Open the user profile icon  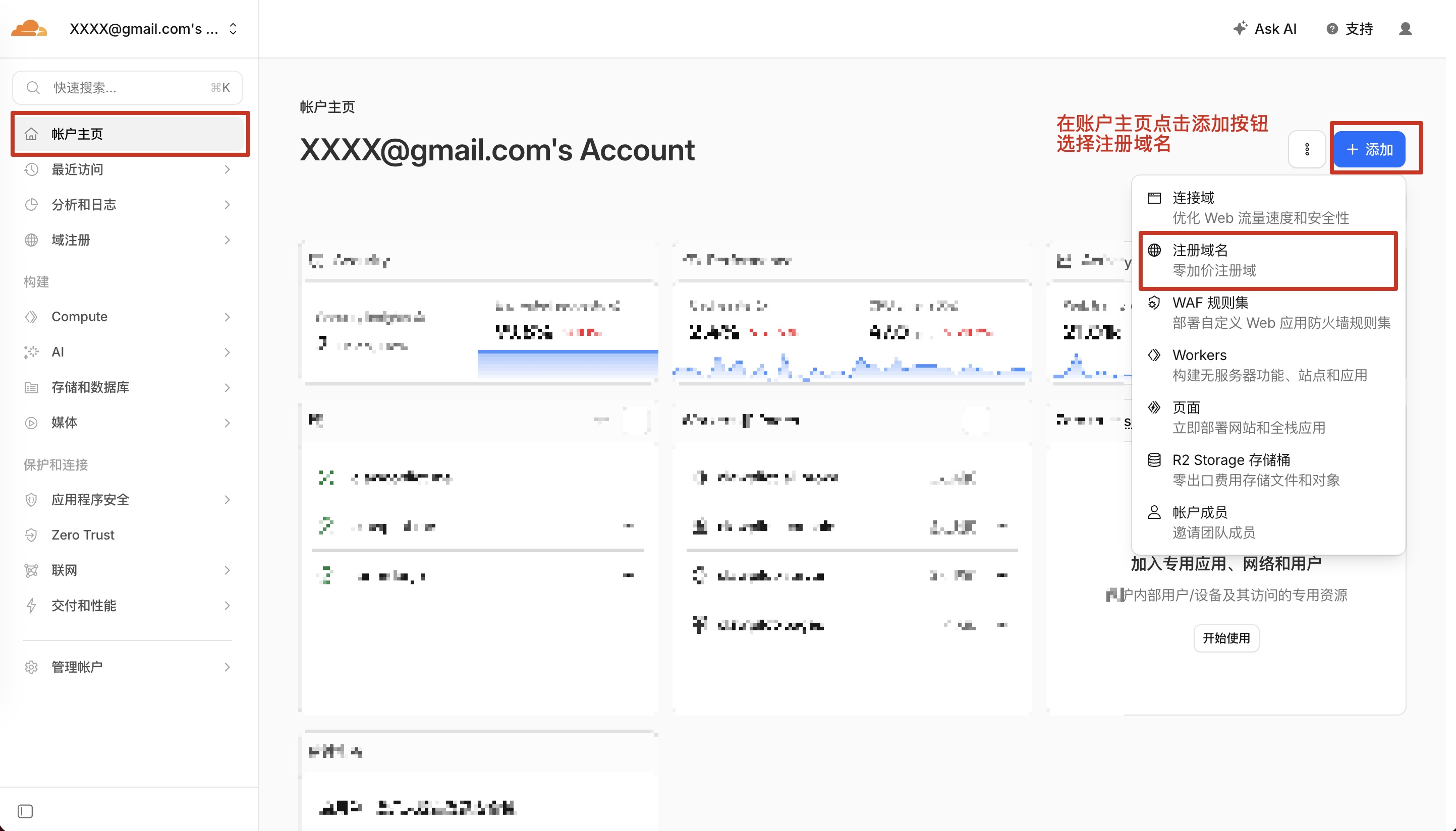point(1405,29)
